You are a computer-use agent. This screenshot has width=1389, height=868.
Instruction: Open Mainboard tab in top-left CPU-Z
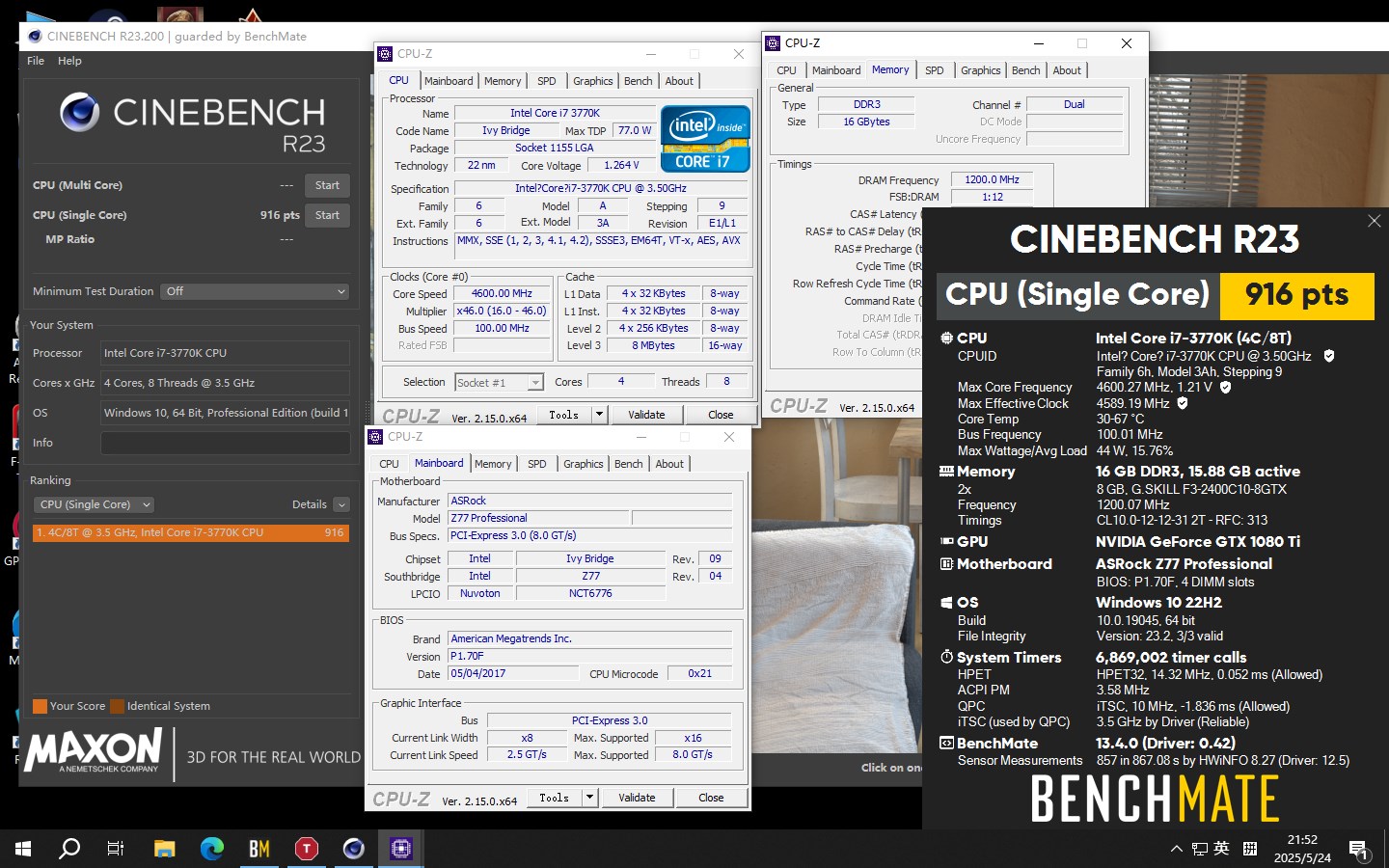coord(449,81)
